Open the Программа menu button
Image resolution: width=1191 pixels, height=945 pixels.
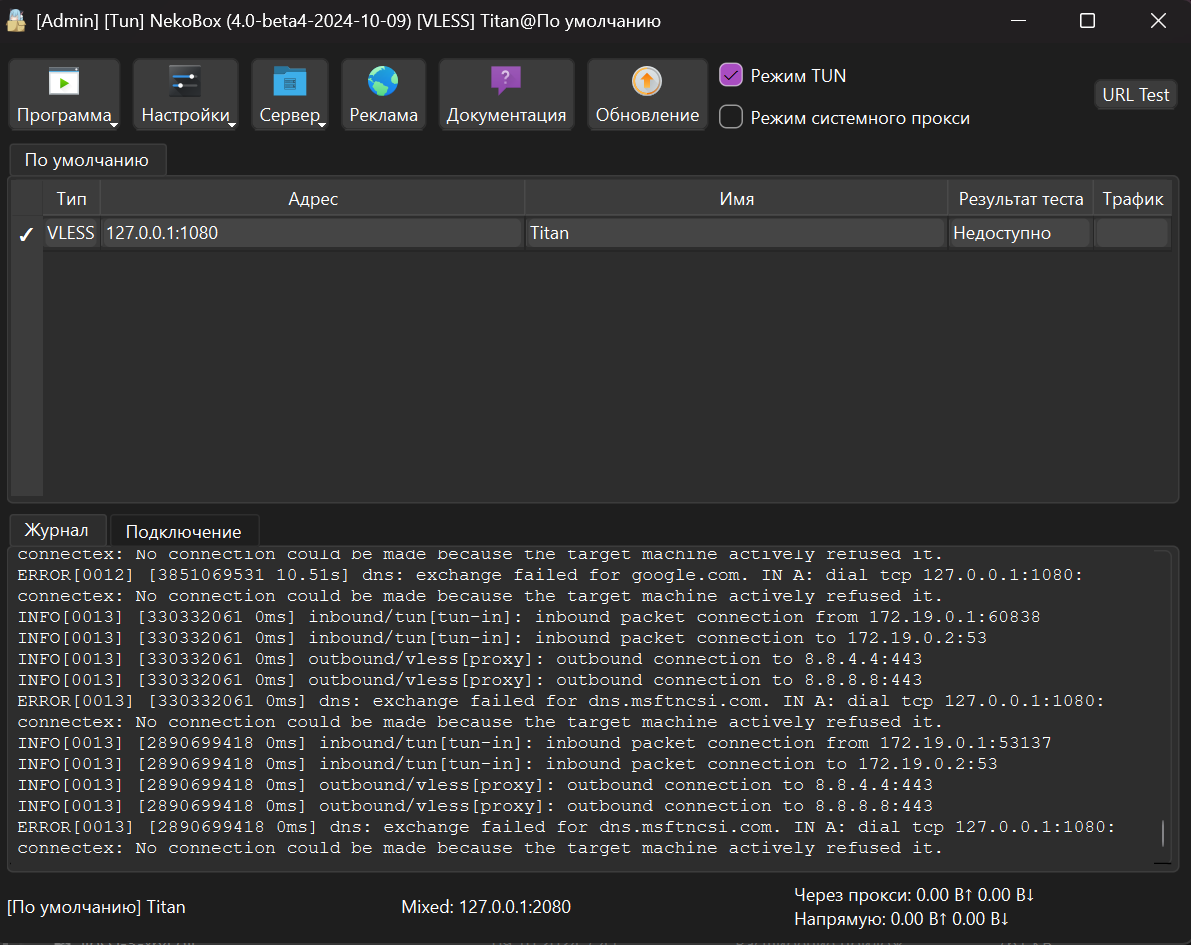coord(65,95)
